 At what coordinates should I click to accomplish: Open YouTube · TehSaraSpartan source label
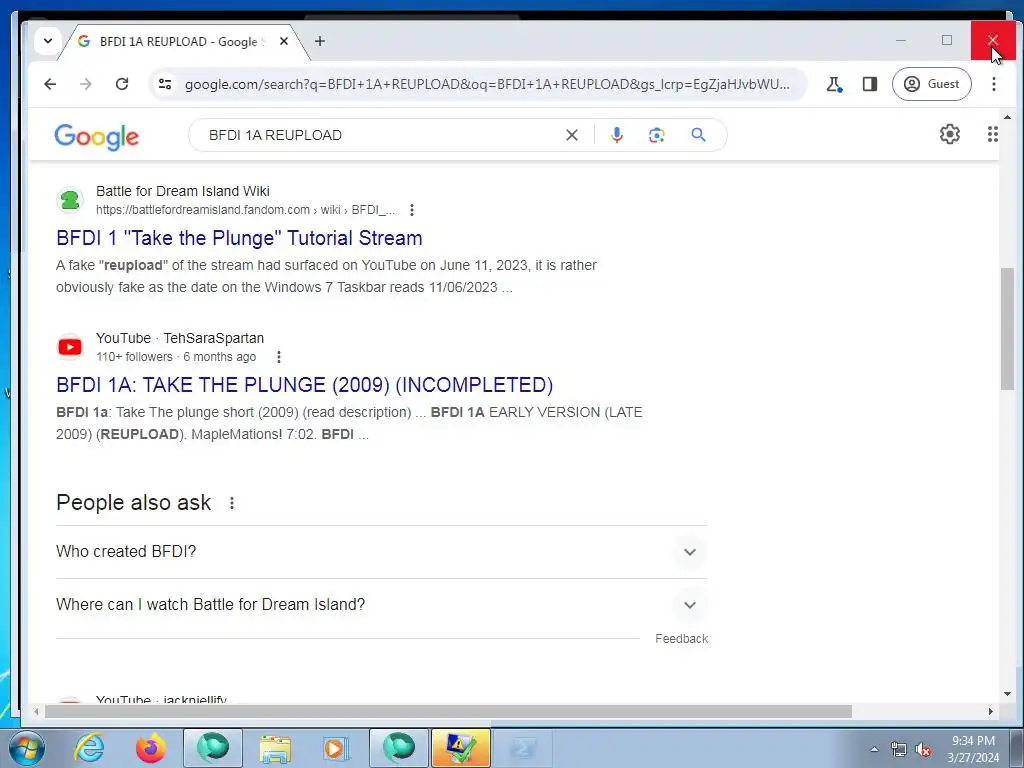click(180, 338)
